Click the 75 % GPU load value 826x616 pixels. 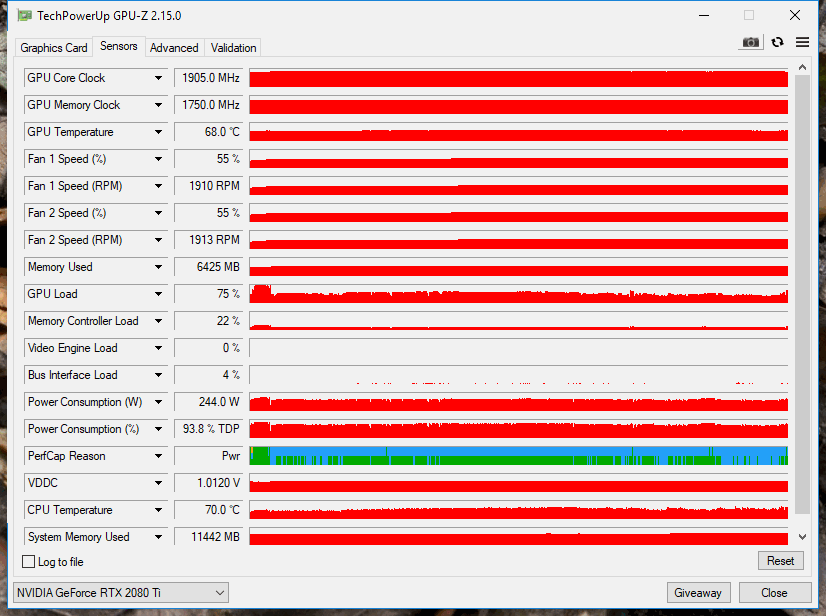click(x=209, y=294)
